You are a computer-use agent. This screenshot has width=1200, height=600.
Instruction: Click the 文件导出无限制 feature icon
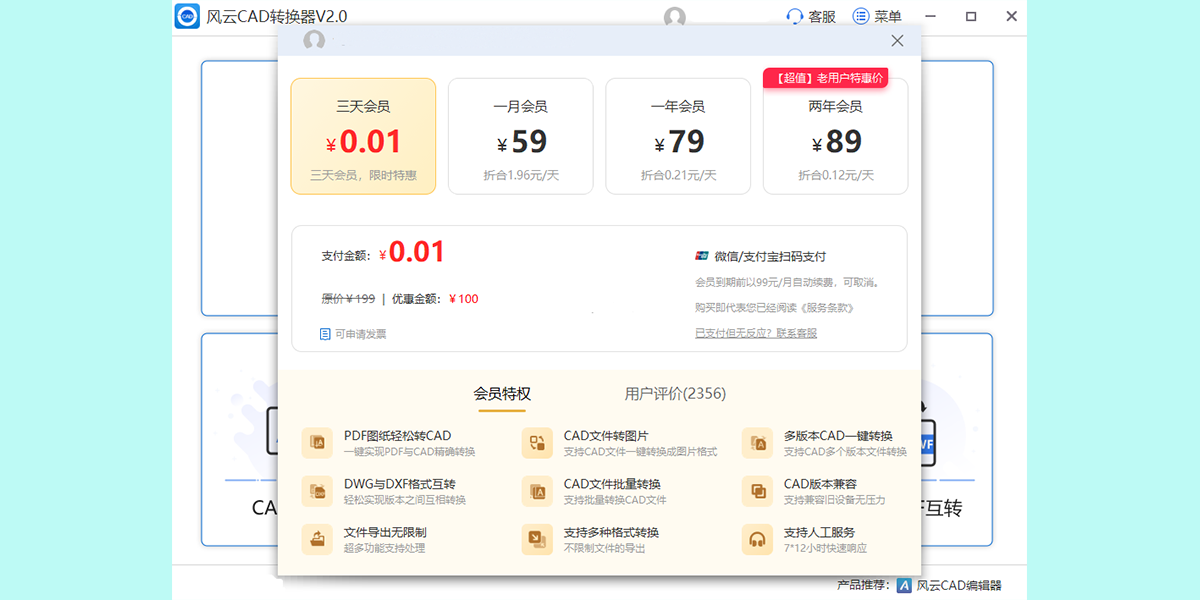click(x=317, y=539)
